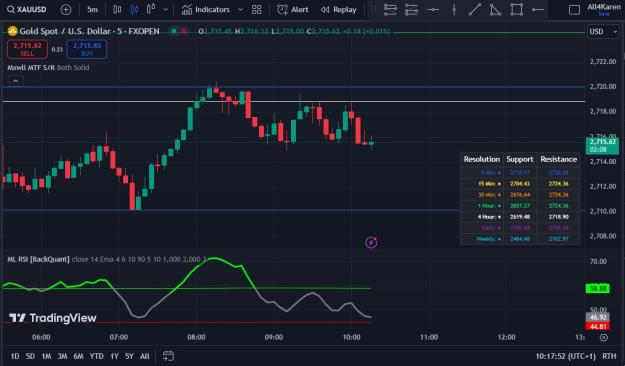Select the candles chart style icon
This screenshot has width=625, height=366.
coord(134,9)
